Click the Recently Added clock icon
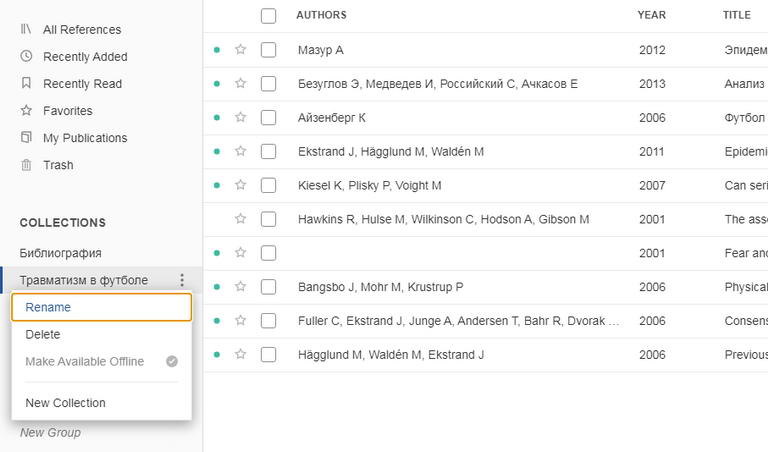Screen dimensions: 768x452 tap(26, 56)
